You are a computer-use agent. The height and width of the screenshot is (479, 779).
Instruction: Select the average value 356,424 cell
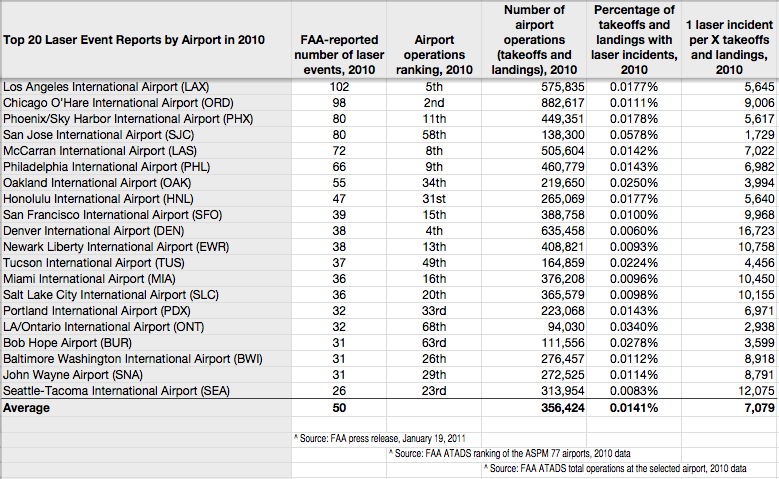534,408
